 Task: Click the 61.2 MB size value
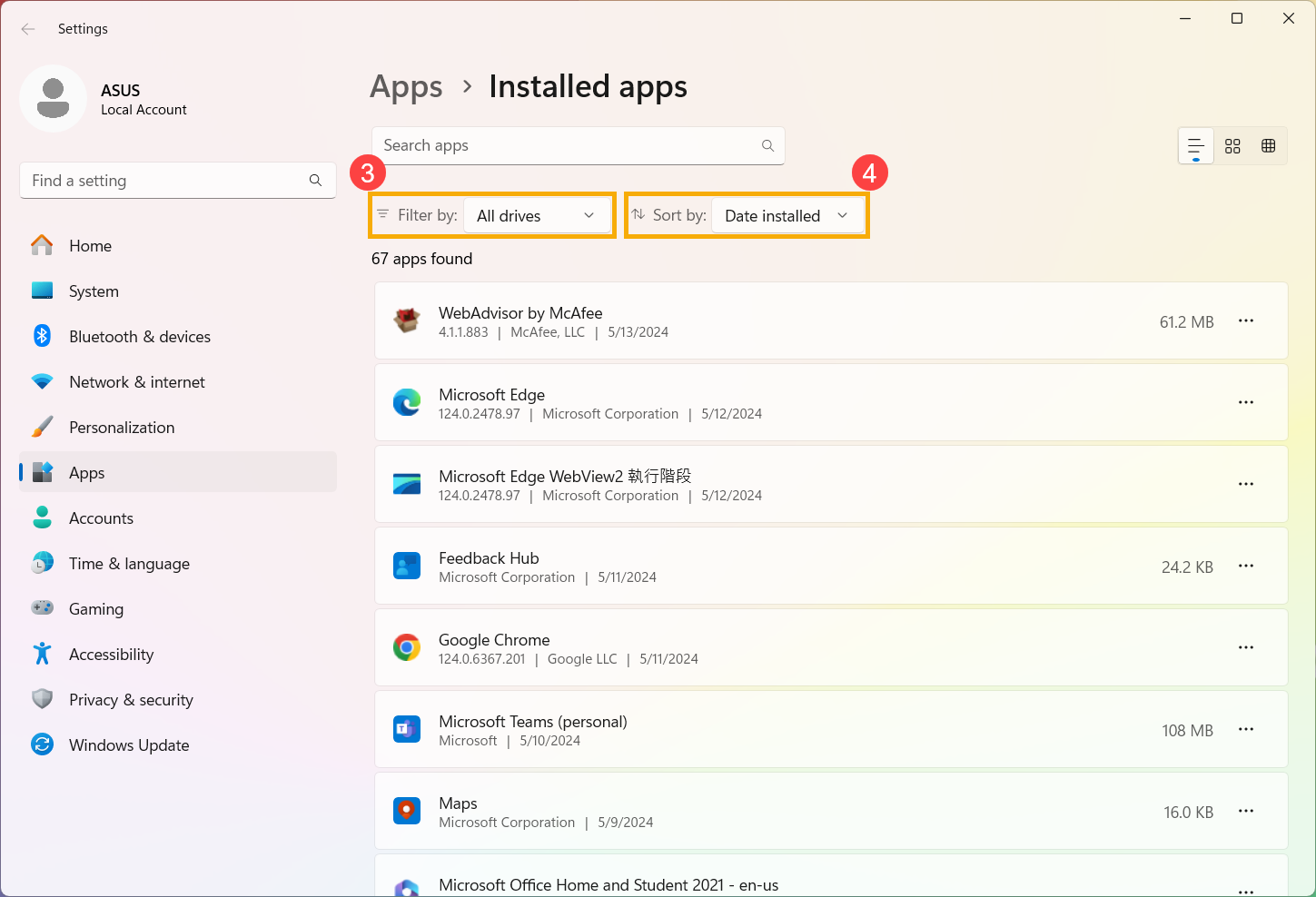1186,322
